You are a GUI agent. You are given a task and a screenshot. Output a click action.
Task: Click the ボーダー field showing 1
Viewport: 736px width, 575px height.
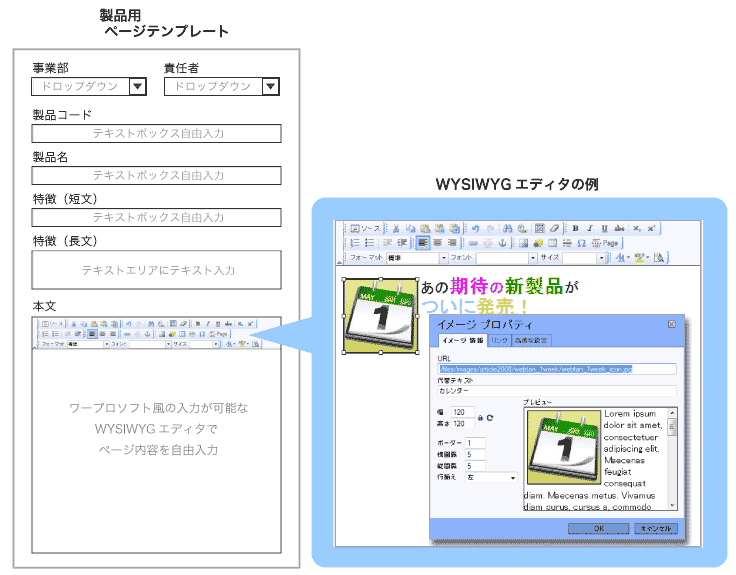475,443
